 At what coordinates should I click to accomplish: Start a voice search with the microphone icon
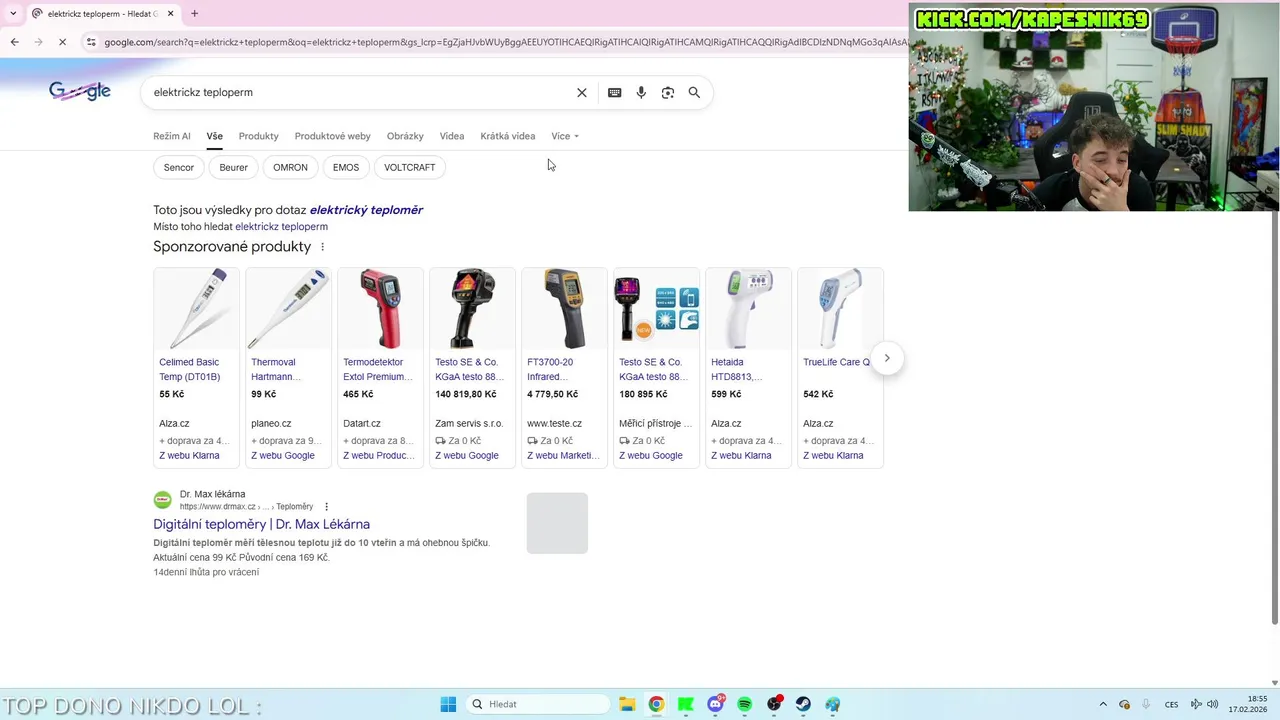(x=641, y=92)
